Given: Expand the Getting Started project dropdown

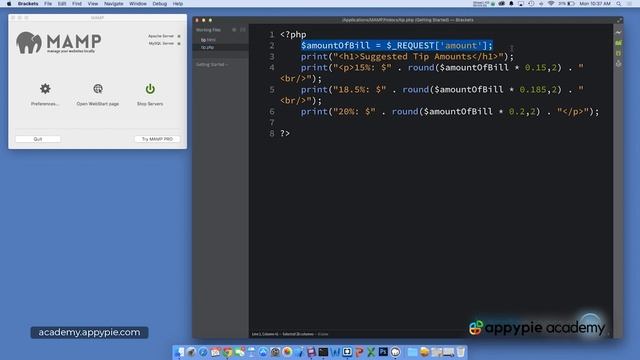Looking at the screenshot, I should pos(212,64).
